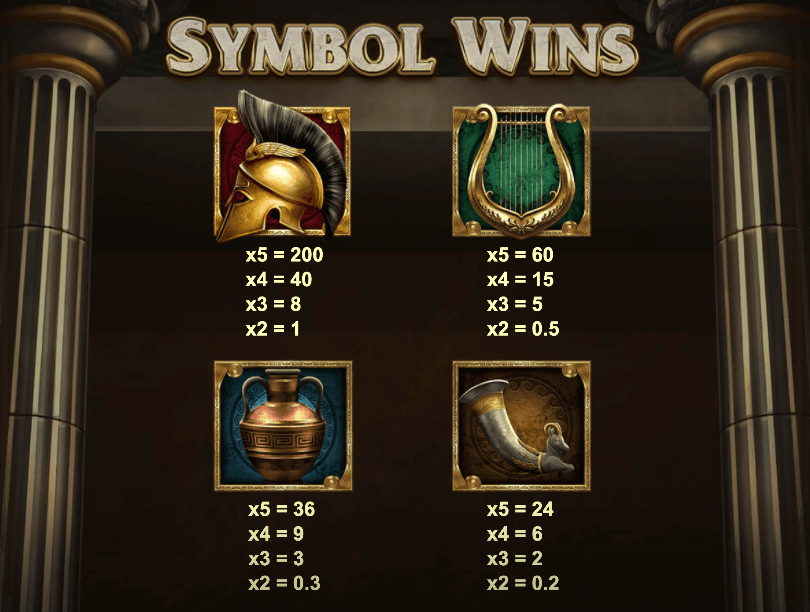Screen dimensions: 810x612
Task: Click the vase x2 = 0.3 payout
Action: 284,584
